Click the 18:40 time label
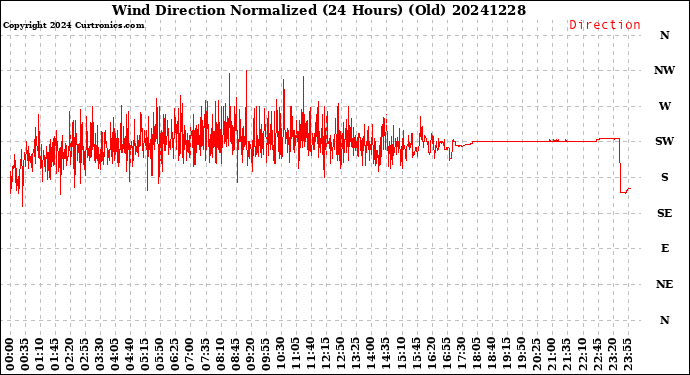690x375 pixels. 491,354
